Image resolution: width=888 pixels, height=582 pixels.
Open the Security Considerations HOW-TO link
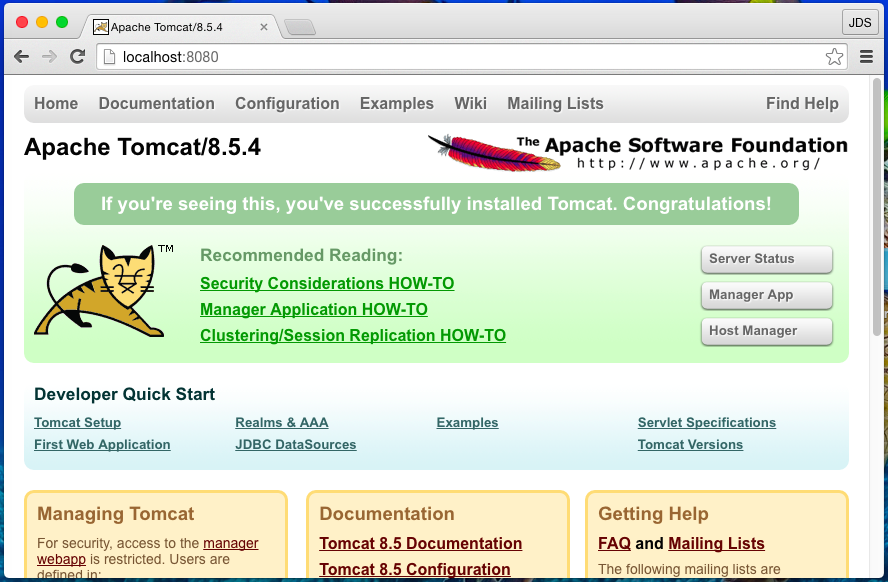[x=327, y=283]
